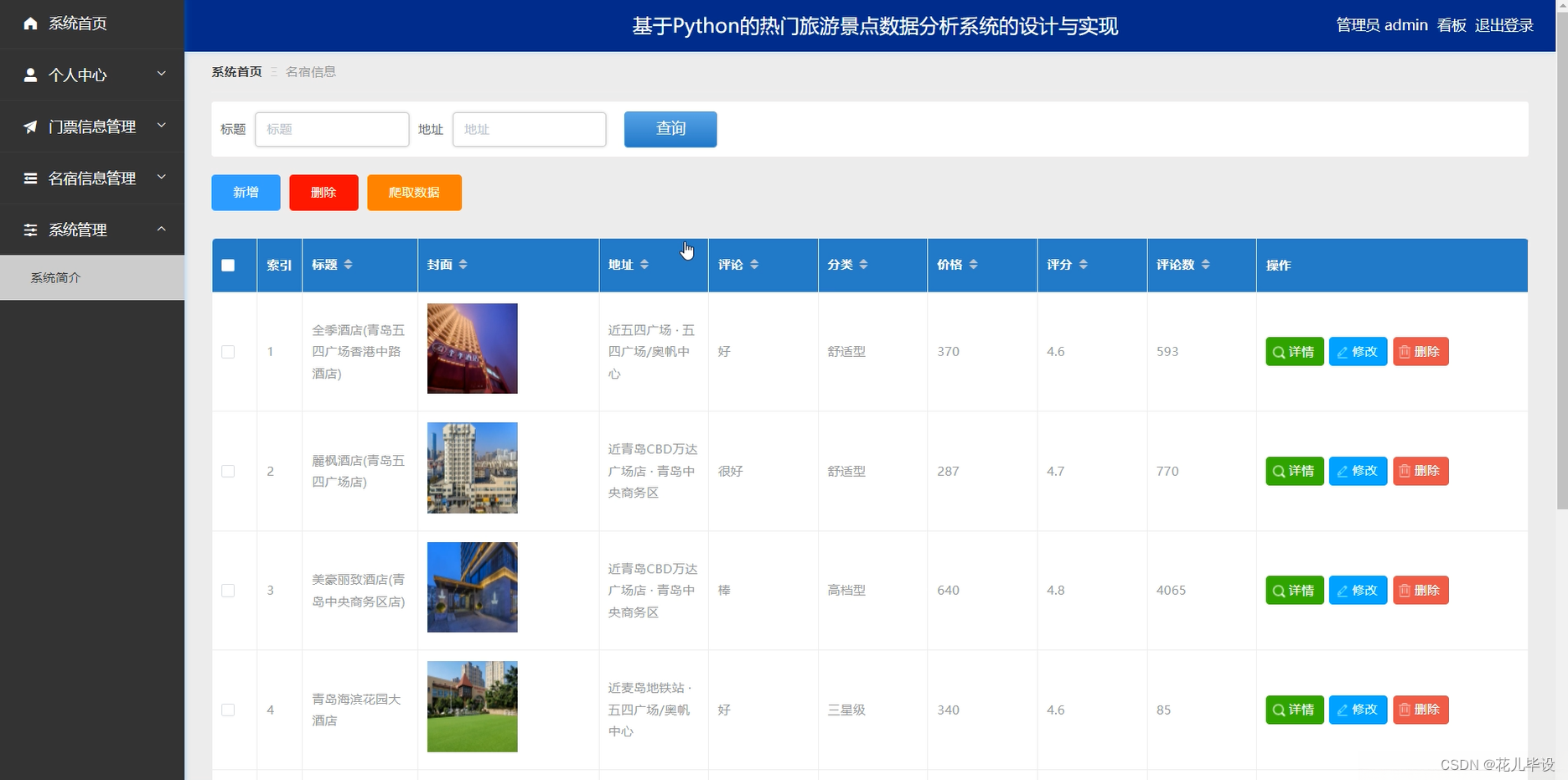The width and height of the screenshot is (1568, 780).
Task: Click the paper plane icon for 门票信息管理
Action: (31, 127)
